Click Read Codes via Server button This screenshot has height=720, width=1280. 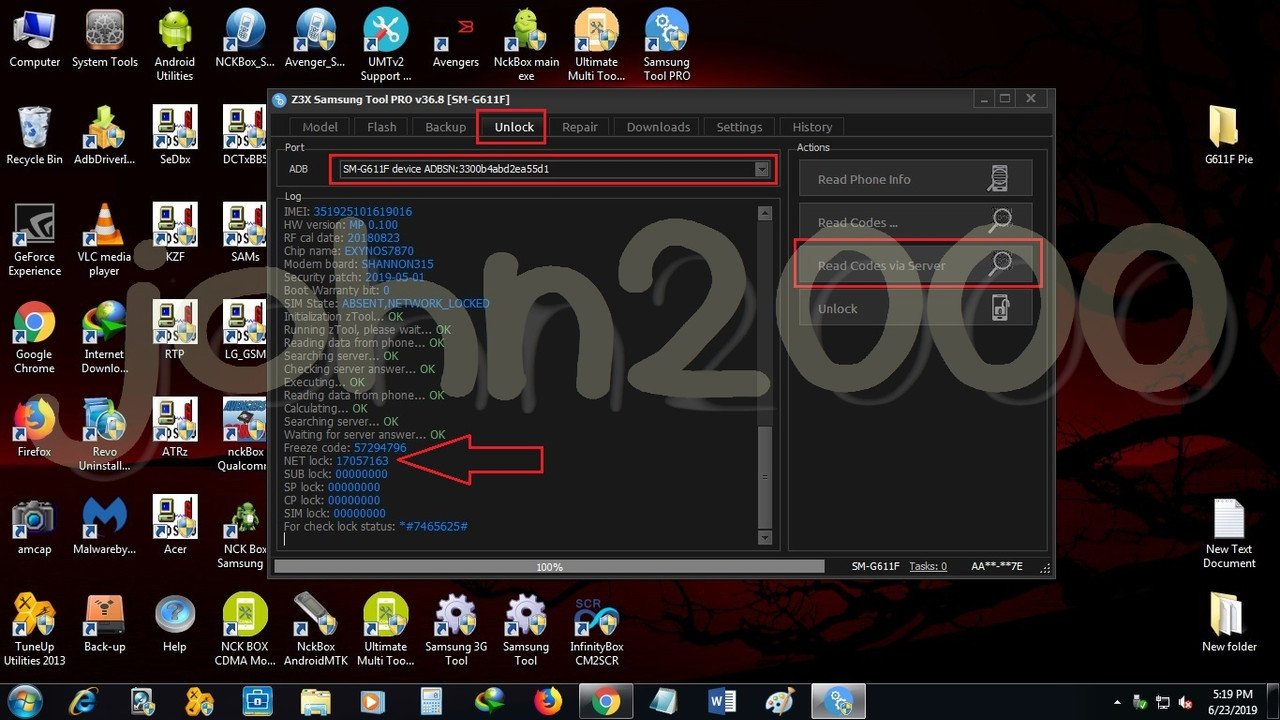[x=916, y=265]
